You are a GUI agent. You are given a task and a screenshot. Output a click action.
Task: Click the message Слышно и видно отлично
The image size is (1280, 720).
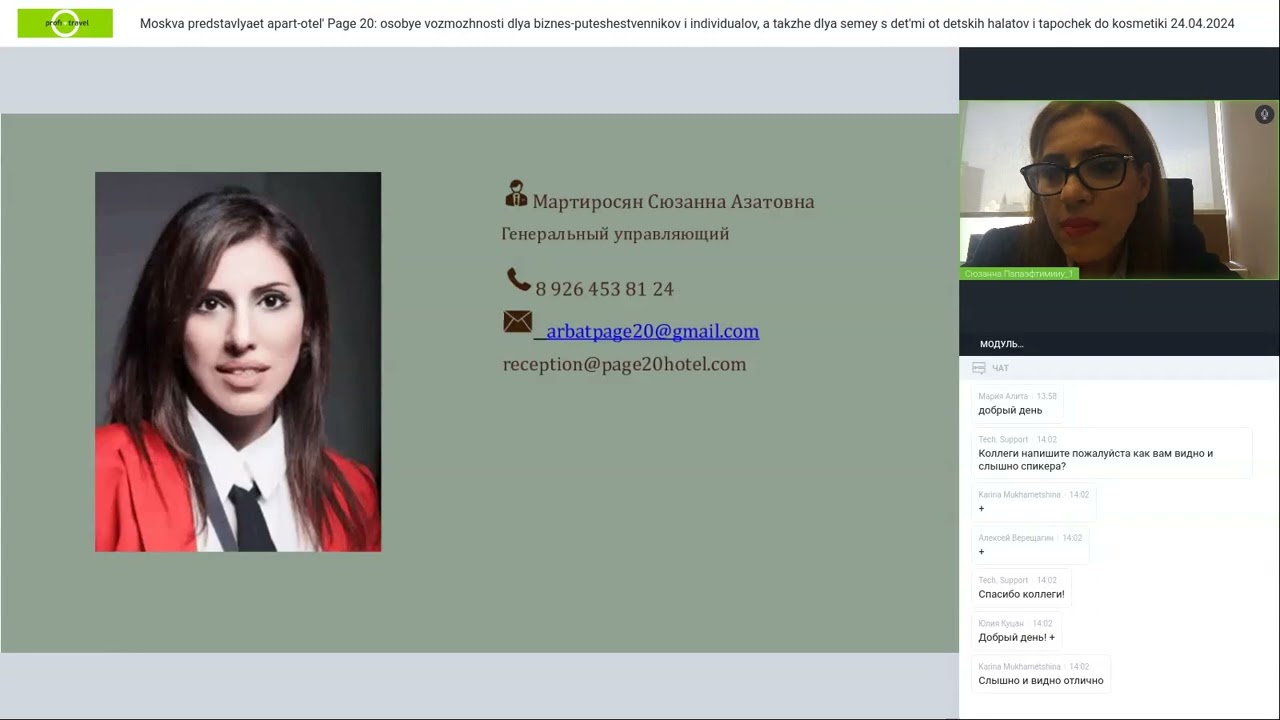coord(1041,681)
